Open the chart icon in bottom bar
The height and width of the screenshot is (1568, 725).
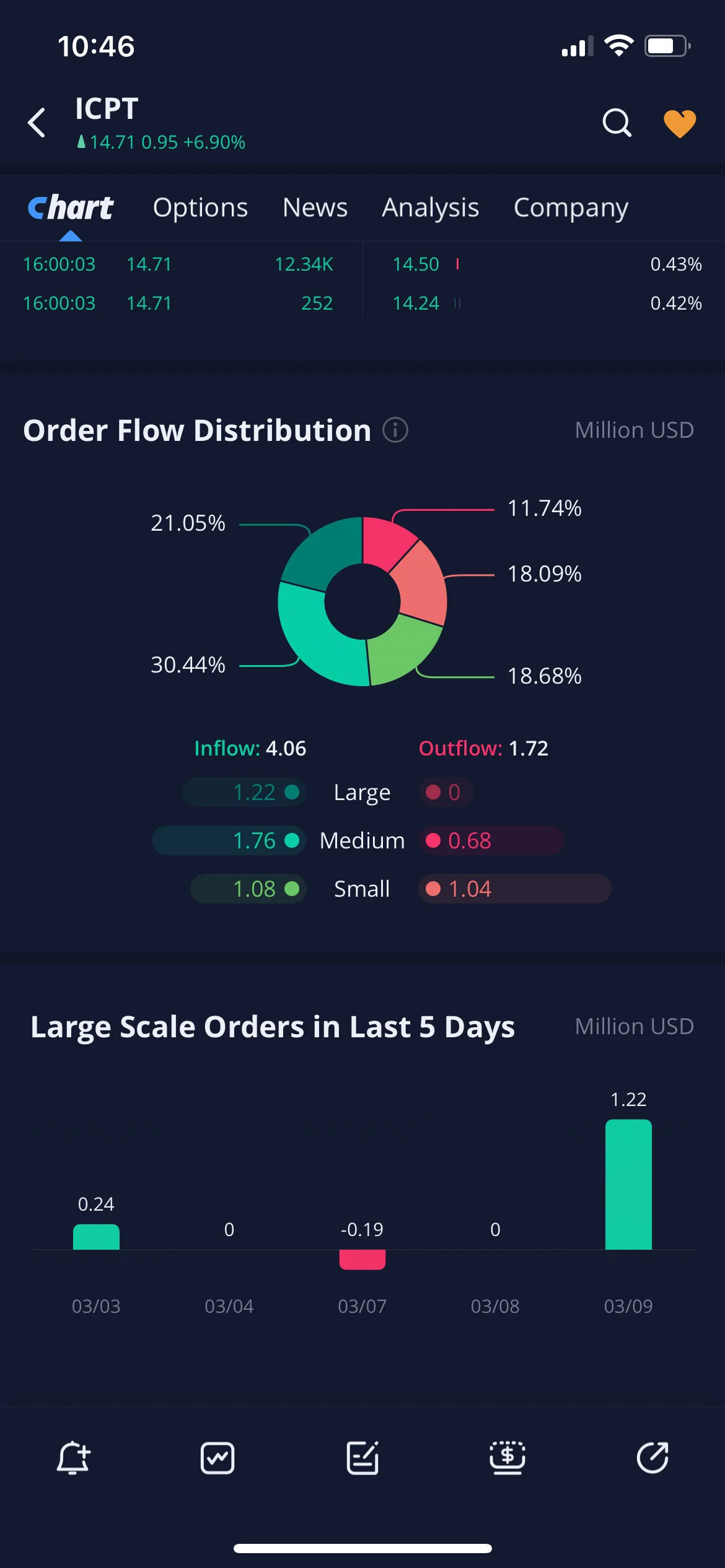217,1458
